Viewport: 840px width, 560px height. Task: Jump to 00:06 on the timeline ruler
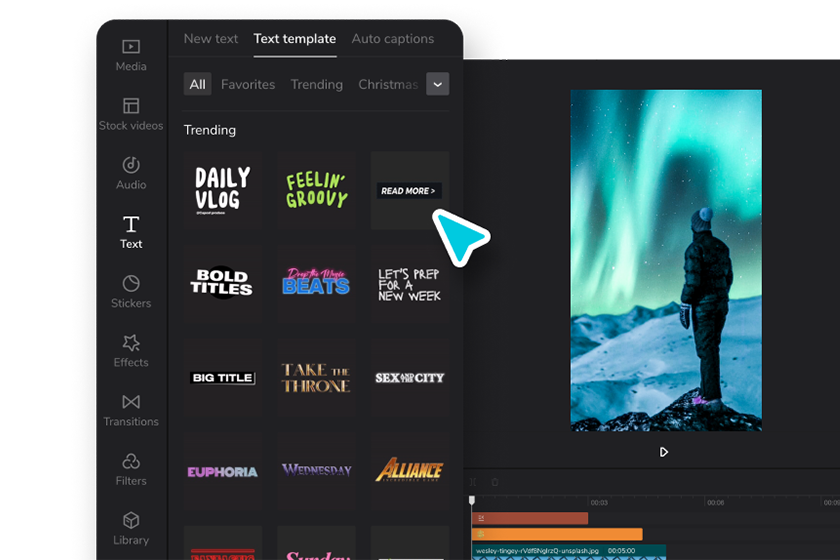pyautogui.click(x=716, y=503)
